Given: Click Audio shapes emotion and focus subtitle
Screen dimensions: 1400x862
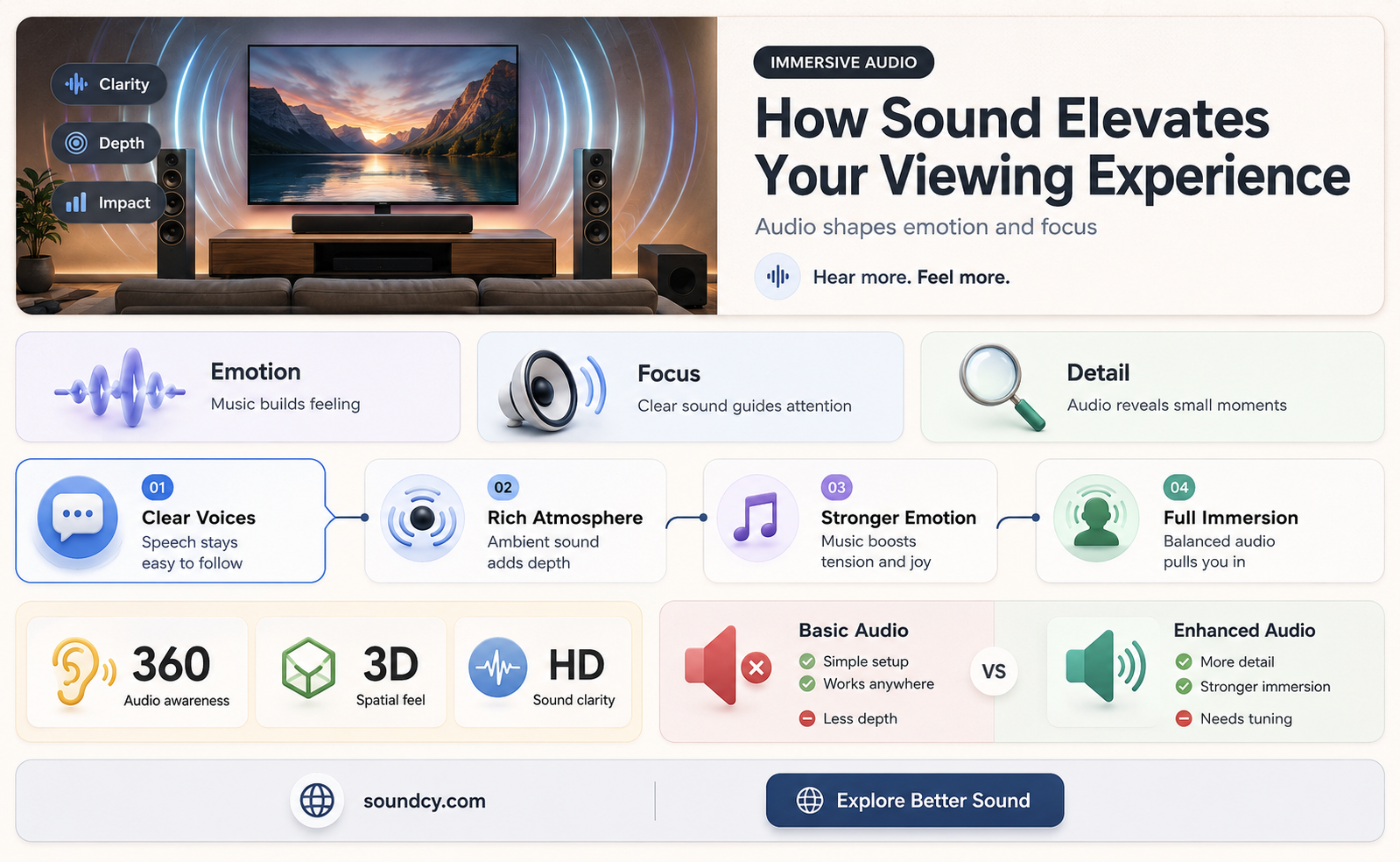Looking at the screenshot, I should (925, 227).
